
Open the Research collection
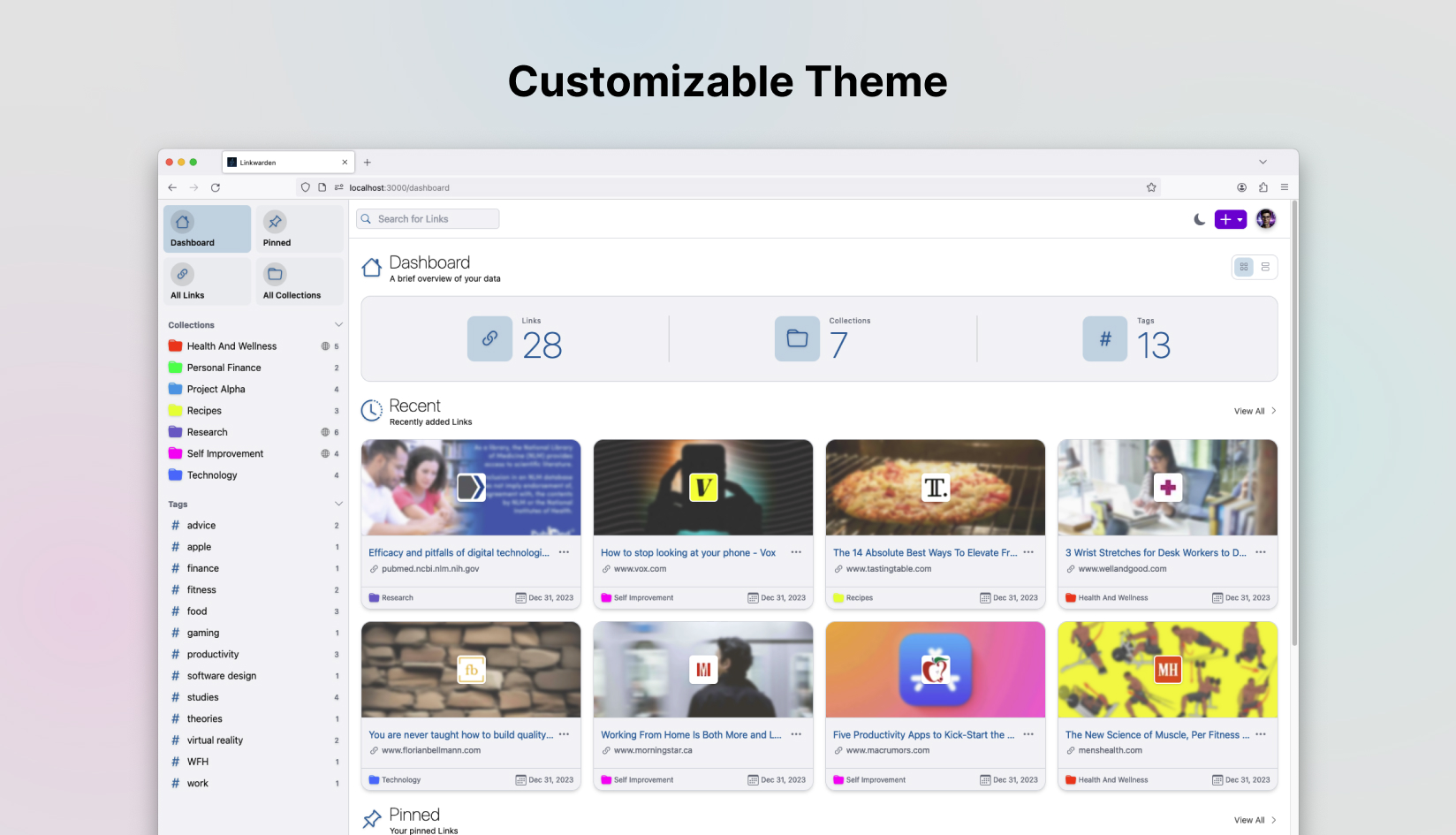pos(254,432)
